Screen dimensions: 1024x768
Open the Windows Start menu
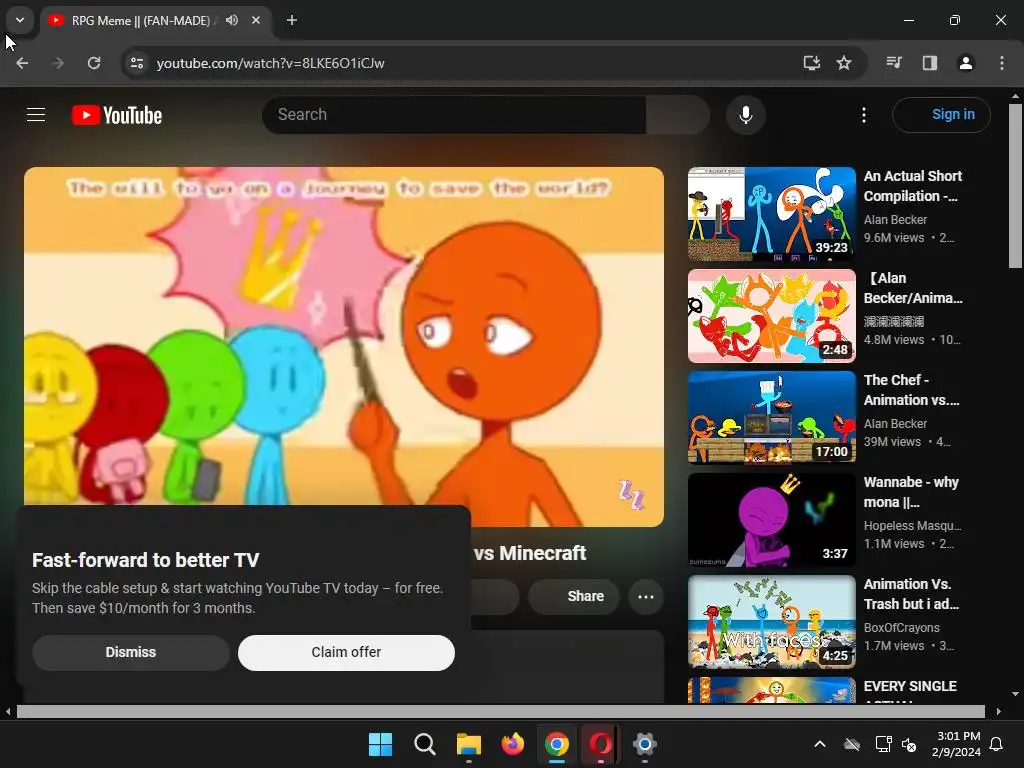pyautogui.click(x=380, y=744)
